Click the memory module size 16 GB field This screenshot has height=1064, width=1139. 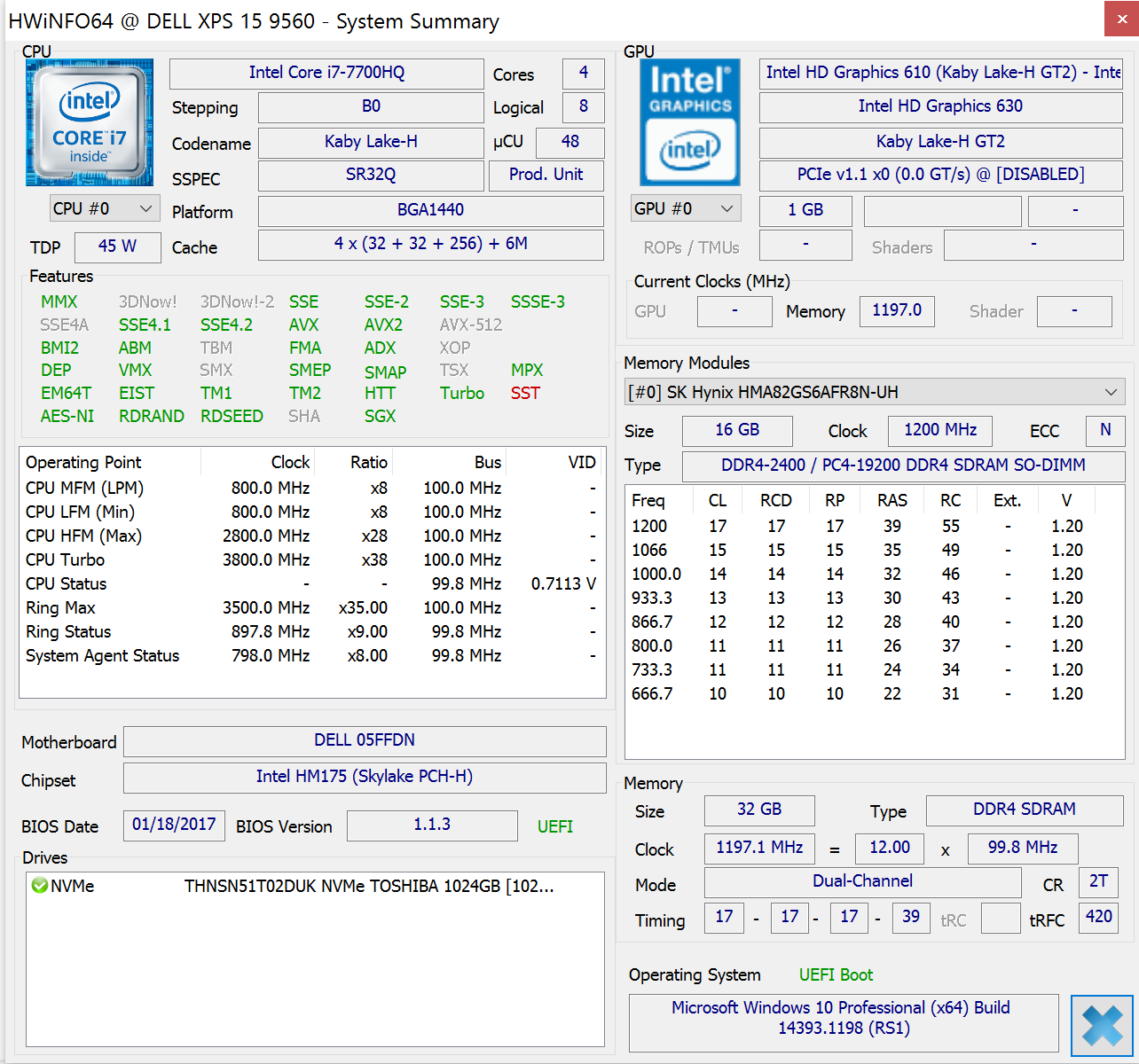(x=737, y=430)
